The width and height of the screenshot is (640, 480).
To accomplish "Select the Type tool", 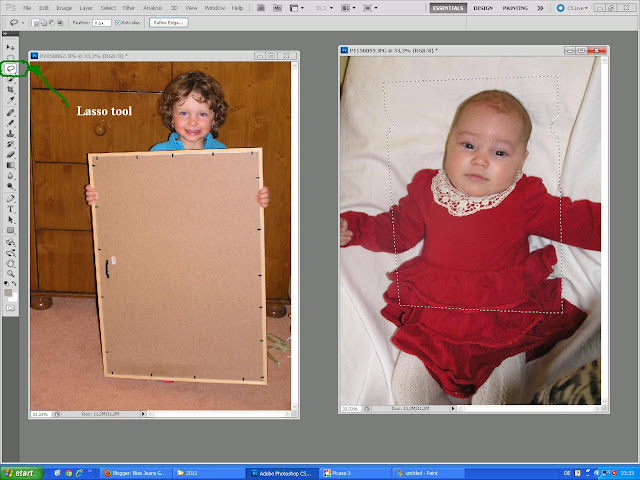I will [x=11, y=209].
